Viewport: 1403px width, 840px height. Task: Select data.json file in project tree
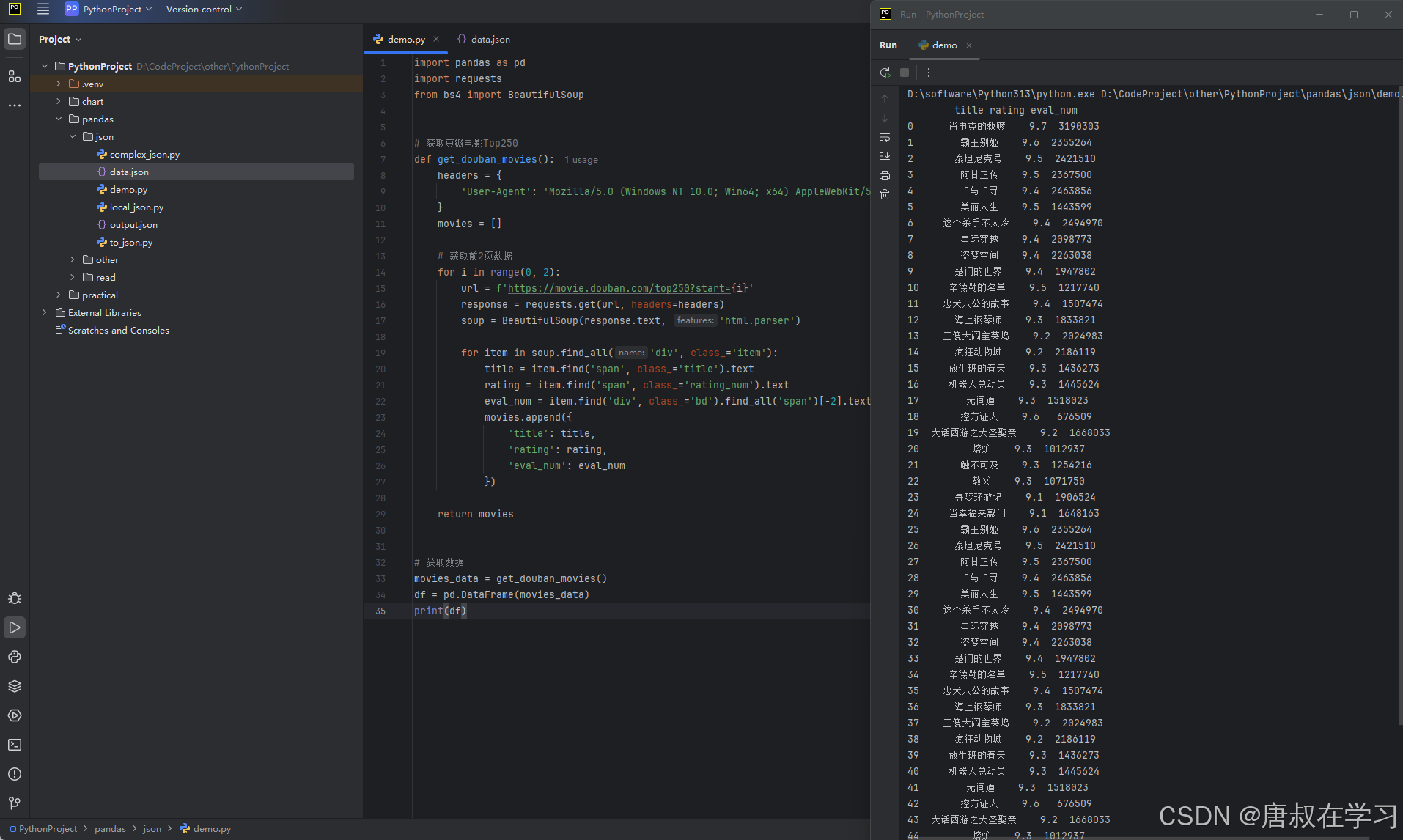click(196, 172)
